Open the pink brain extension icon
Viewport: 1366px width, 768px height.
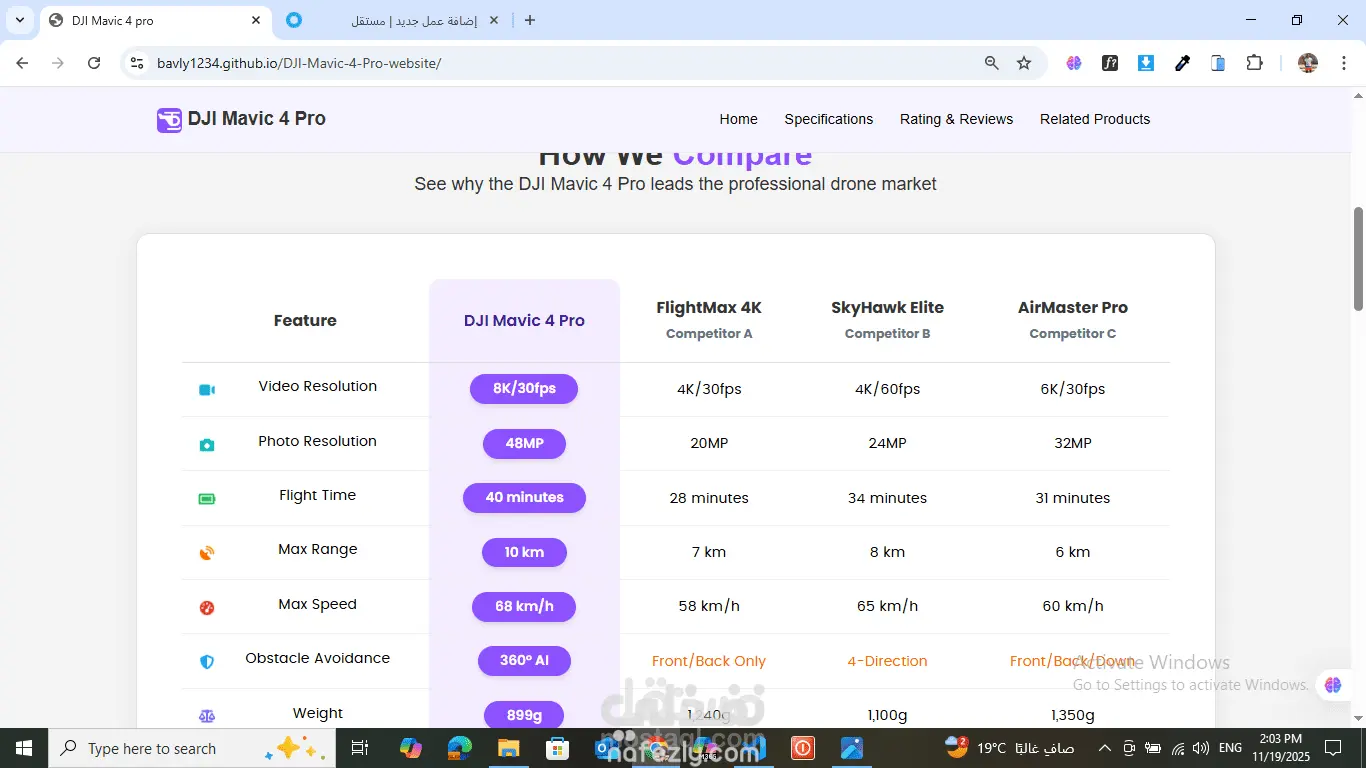coord(1074,63)
